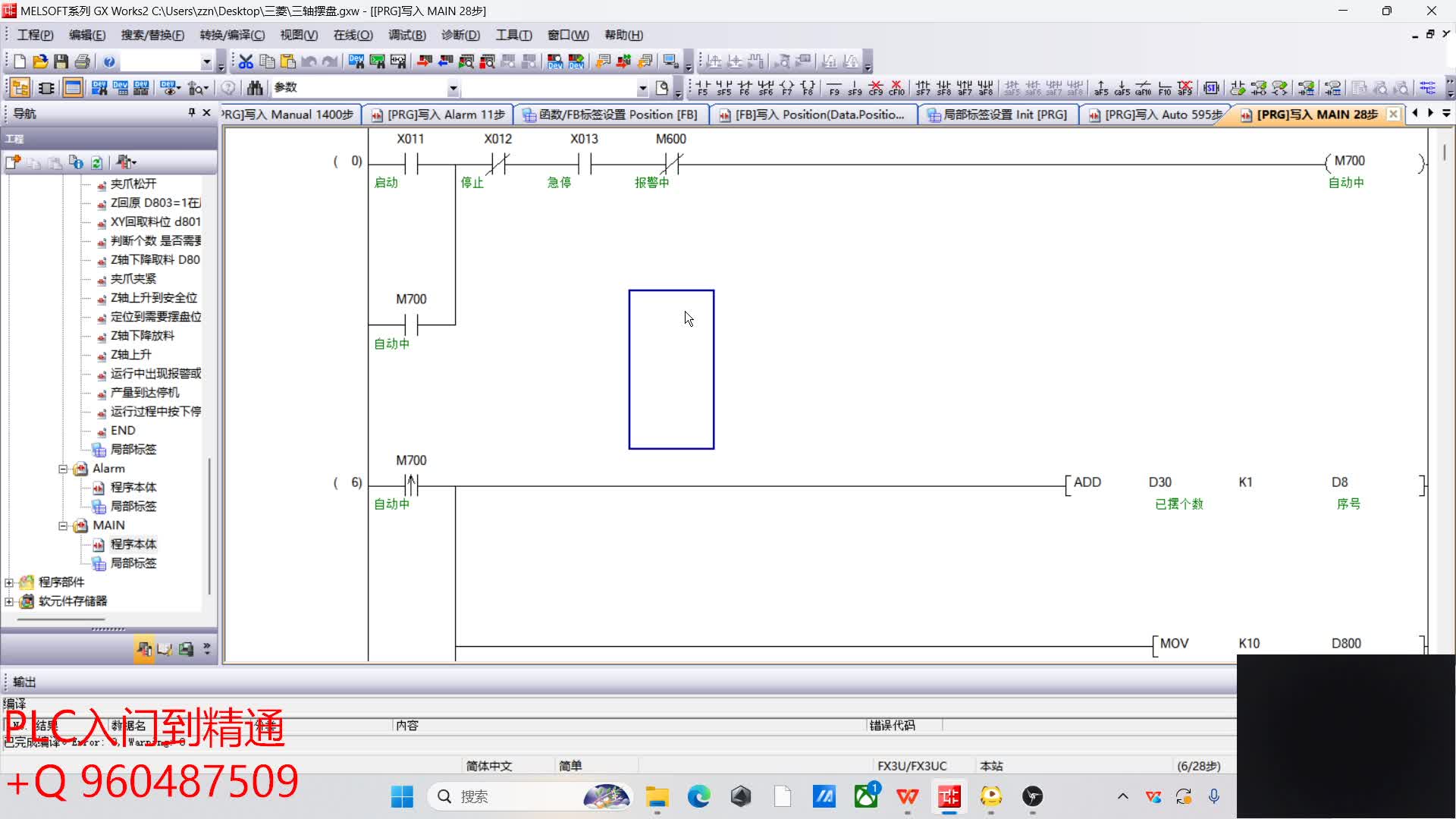Select 局部标签 under Alarm in tree
Image resolution: width=1456 pixels, height=819 pixels.
(x=133, y=507)
